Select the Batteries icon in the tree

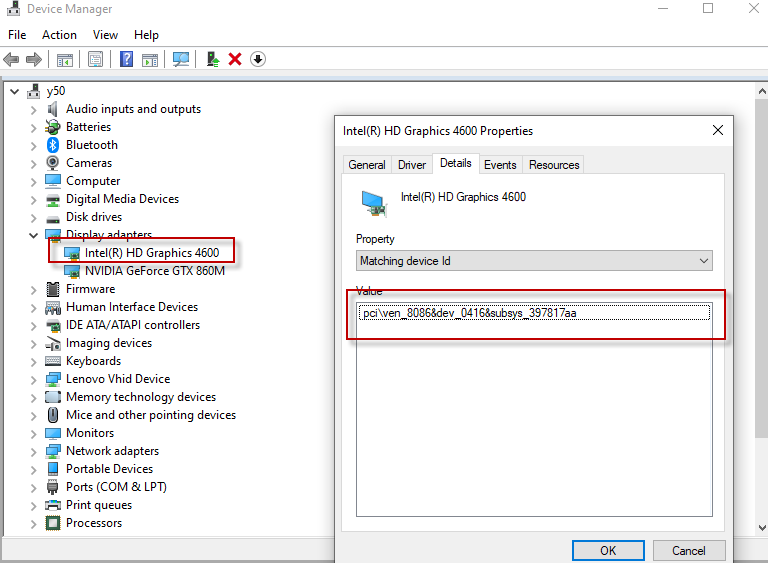coord(52,127)
